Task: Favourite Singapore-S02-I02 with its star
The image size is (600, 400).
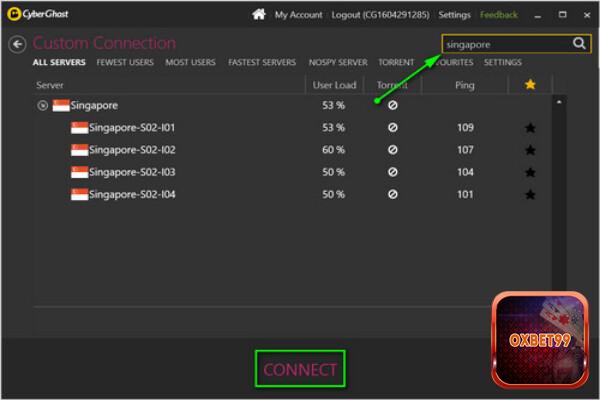Action: (x=530, y=150)
